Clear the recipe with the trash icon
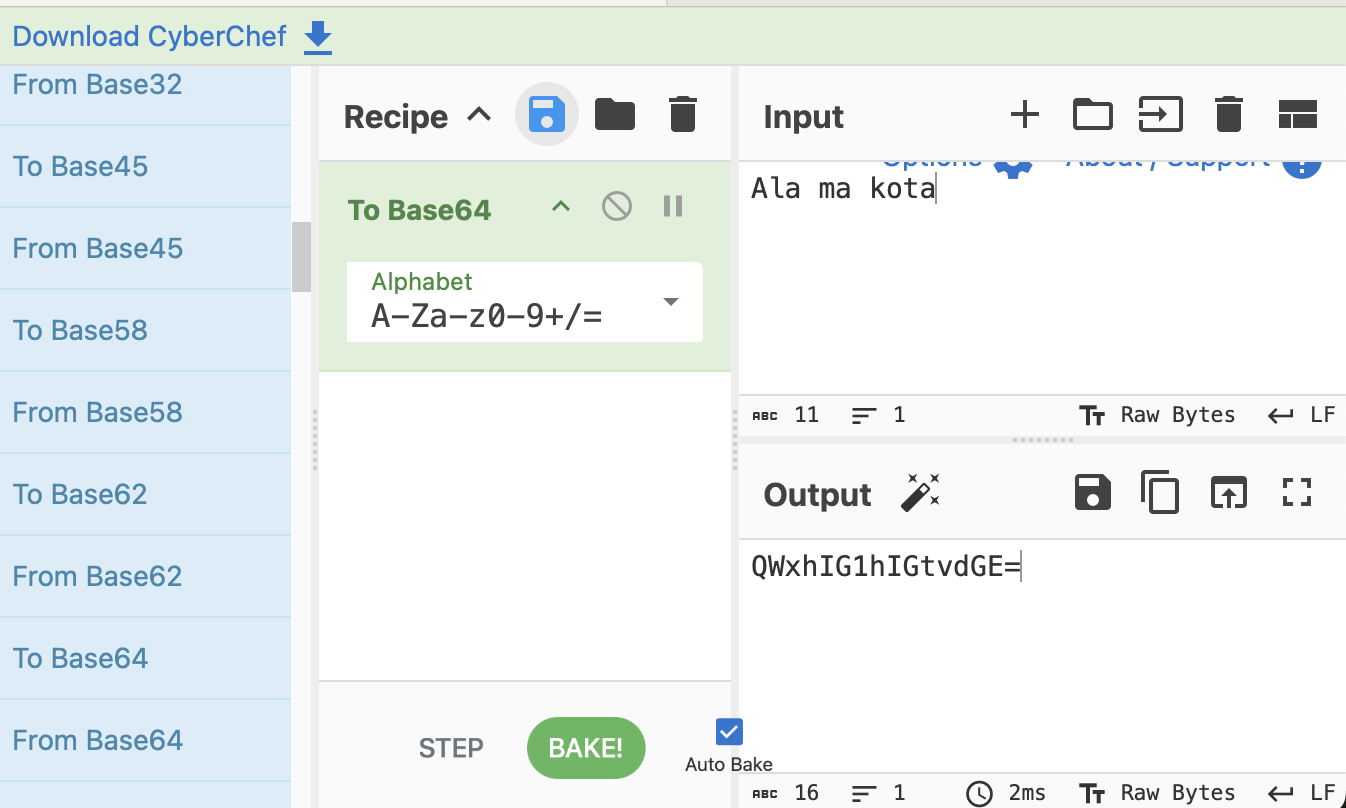The image size is (1346, 808). pos(682,115)
